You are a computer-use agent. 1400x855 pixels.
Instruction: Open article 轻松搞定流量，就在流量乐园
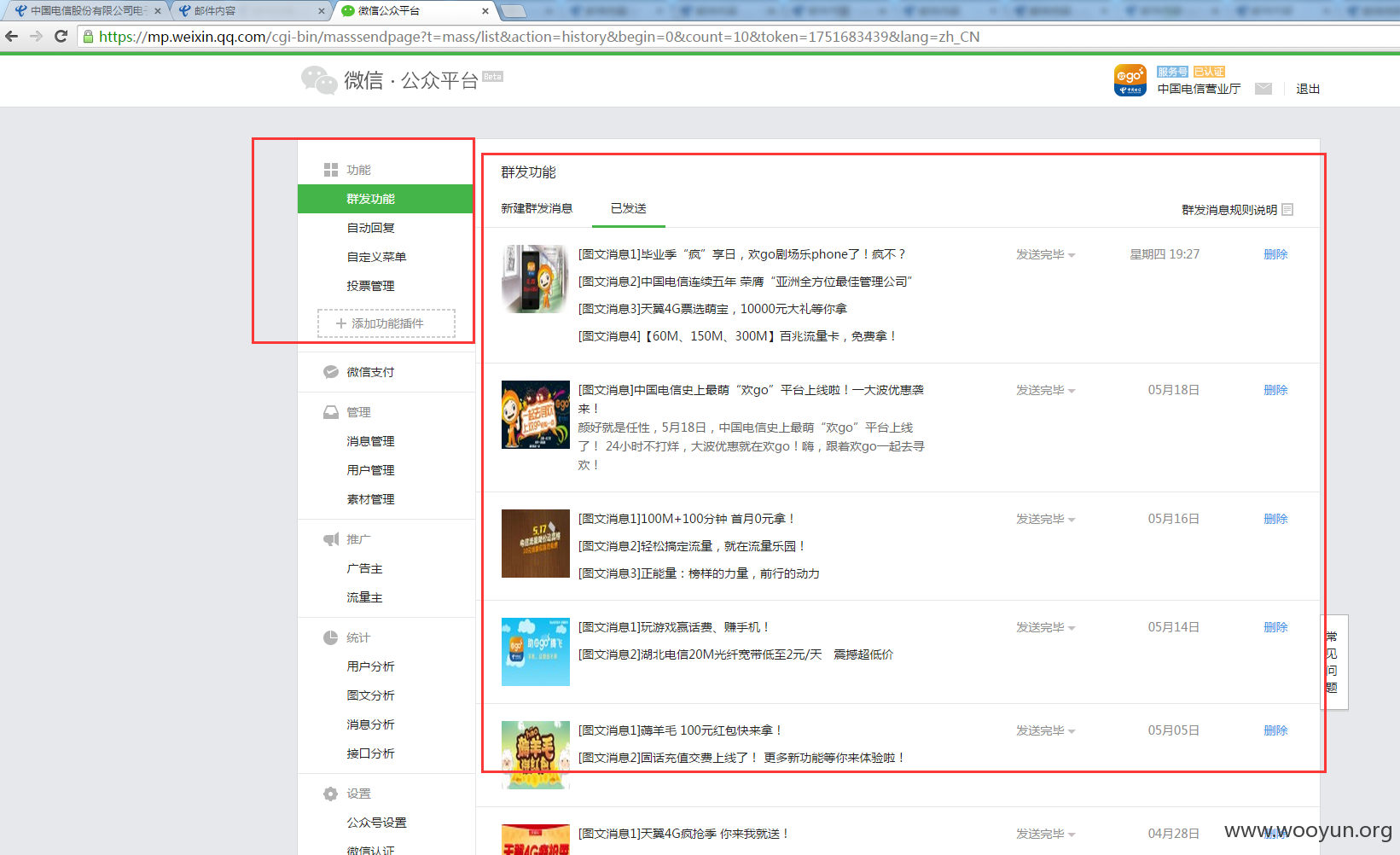point(692,546)
